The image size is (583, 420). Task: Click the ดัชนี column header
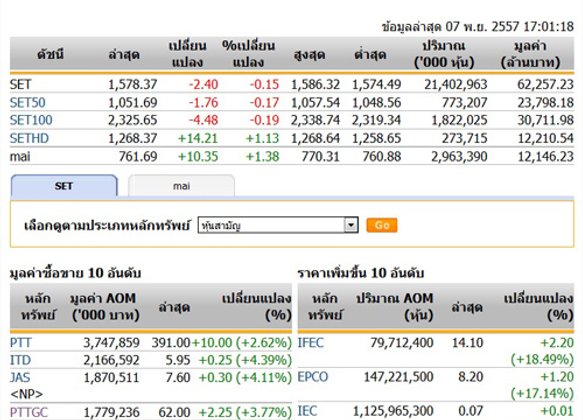pos(50,55)
